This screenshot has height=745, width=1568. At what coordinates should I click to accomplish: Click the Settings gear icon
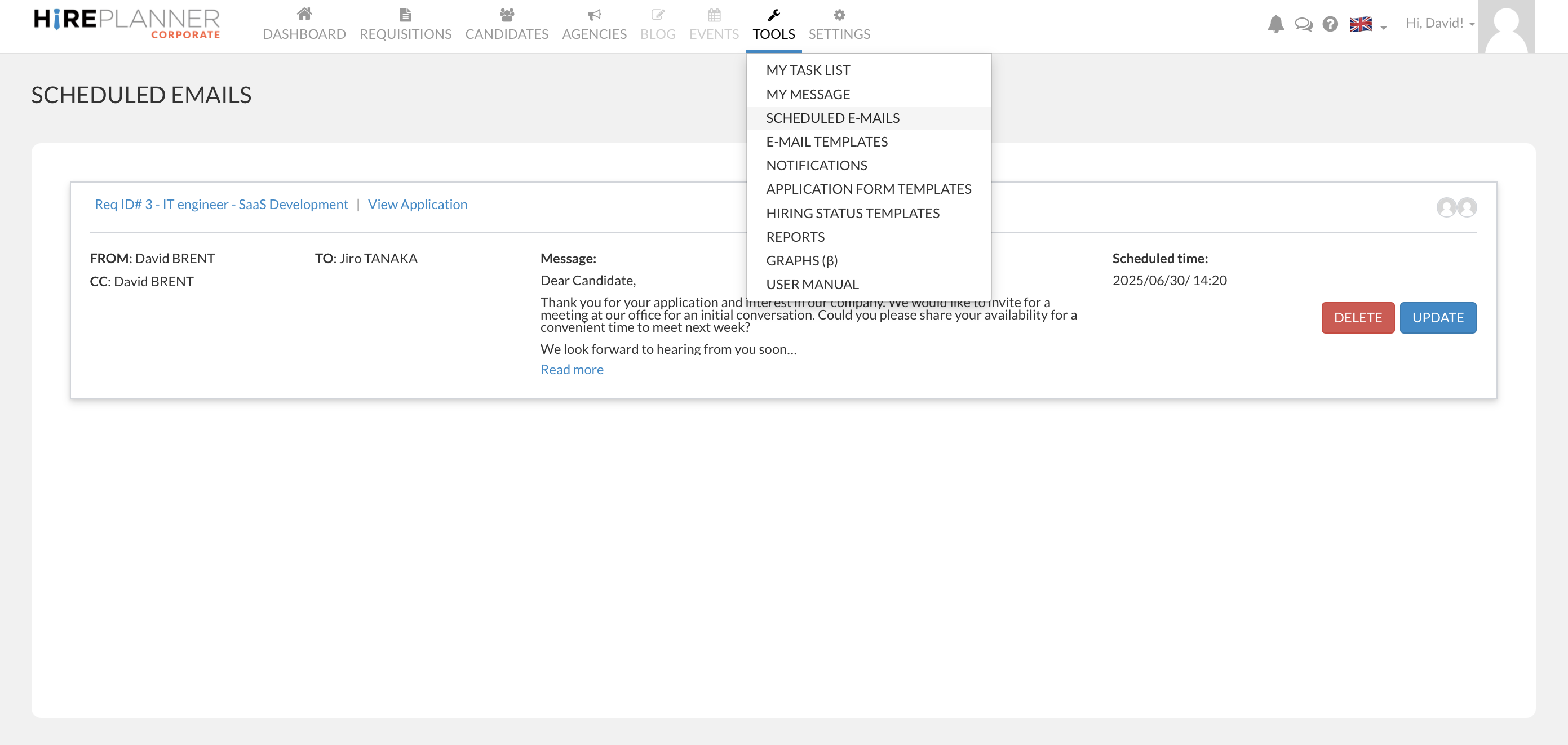839,14
